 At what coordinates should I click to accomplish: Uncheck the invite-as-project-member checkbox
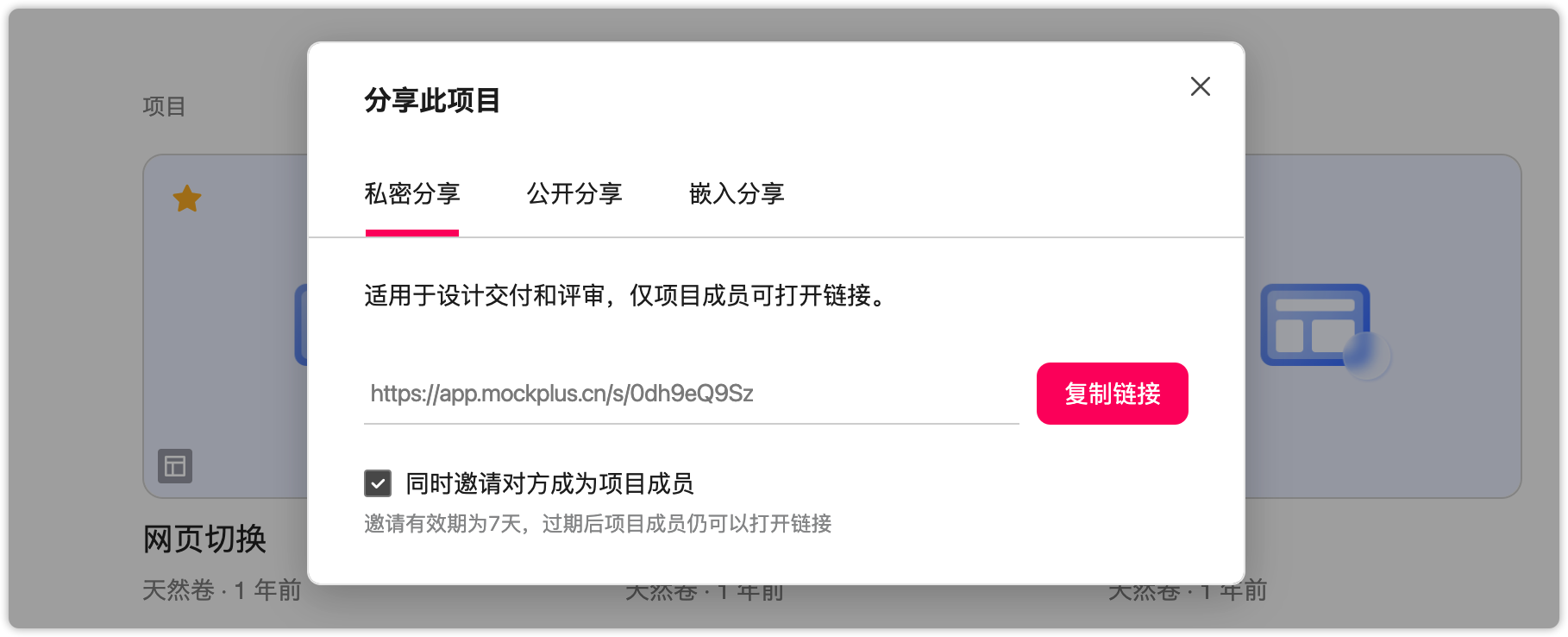pyautogui.click(x=378, y=483)
